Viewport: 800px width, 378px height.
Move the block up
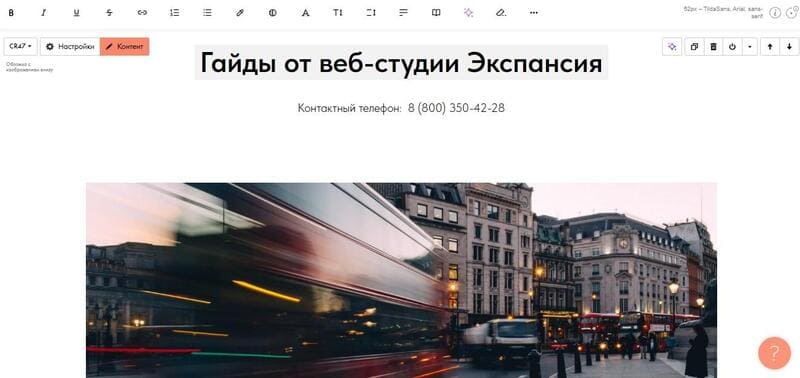coord(770,47)
